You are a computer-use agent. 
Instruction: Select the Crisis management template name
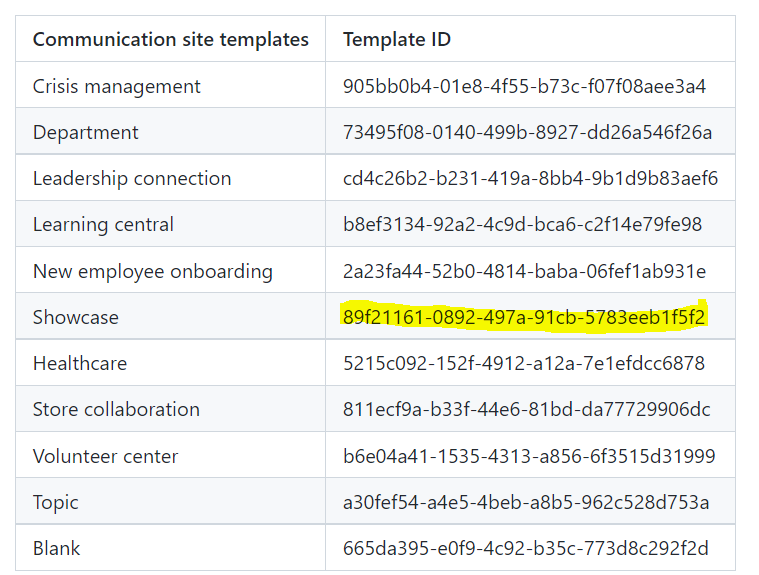(x=116, y=87)
